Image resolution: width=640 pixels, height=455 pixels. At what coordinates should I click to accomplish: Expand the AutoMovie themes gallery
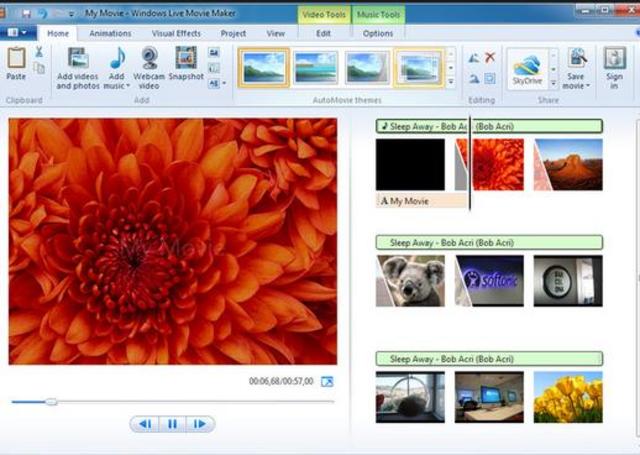(451, 82)
